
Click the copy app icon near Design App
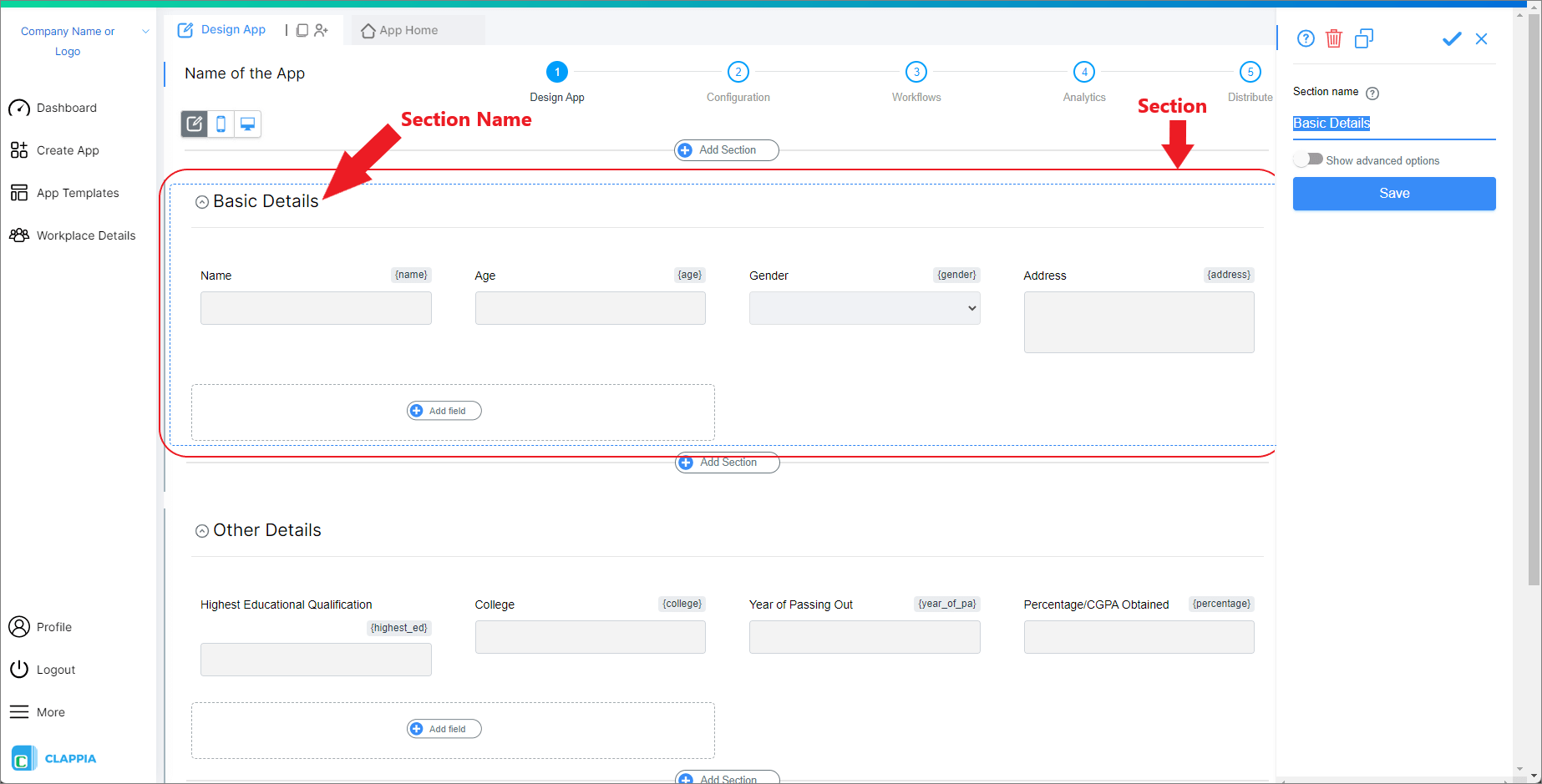click(x=302, y=29)
